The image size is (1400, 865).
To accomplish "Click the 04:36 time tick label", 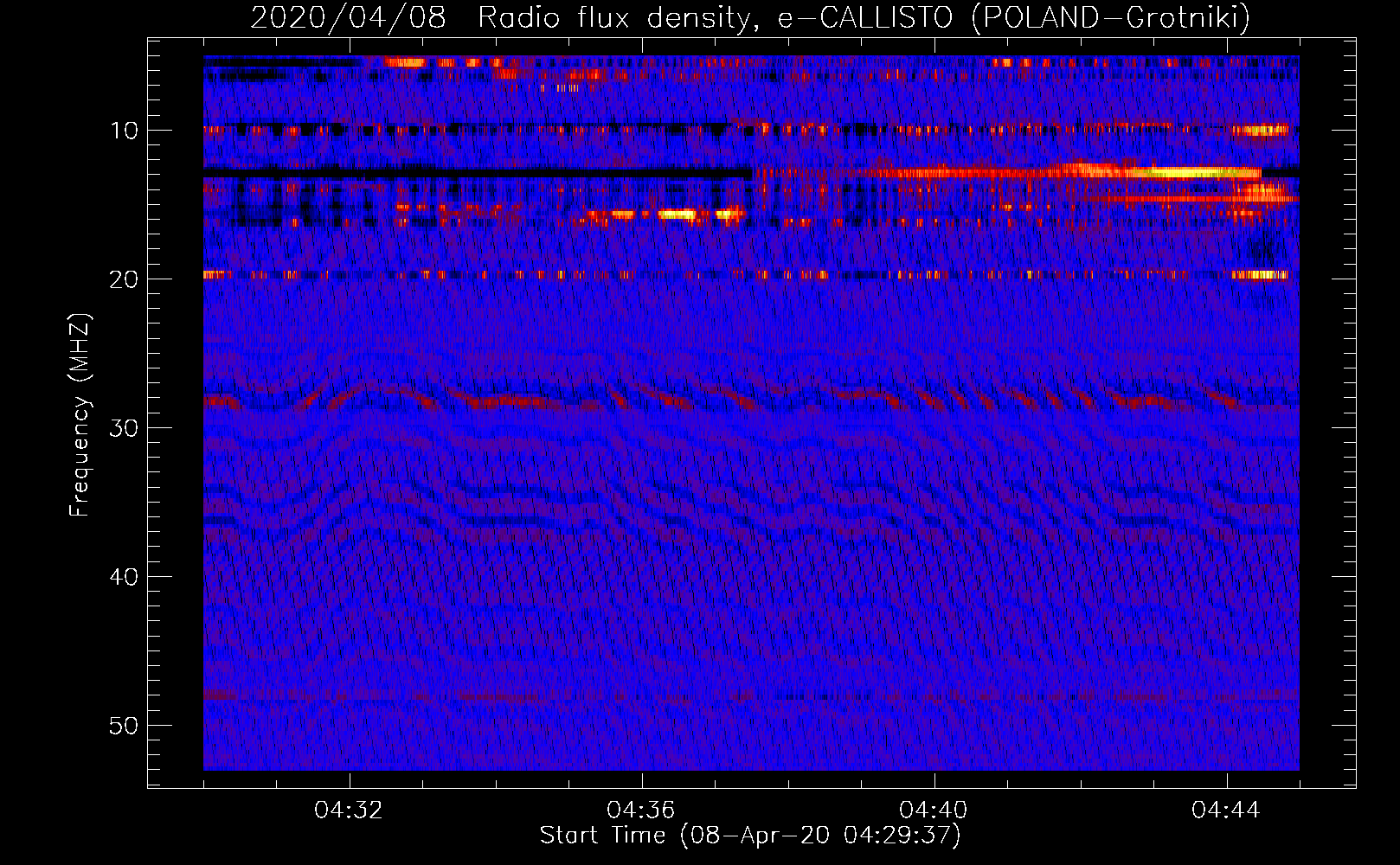I will pos(641,811).
